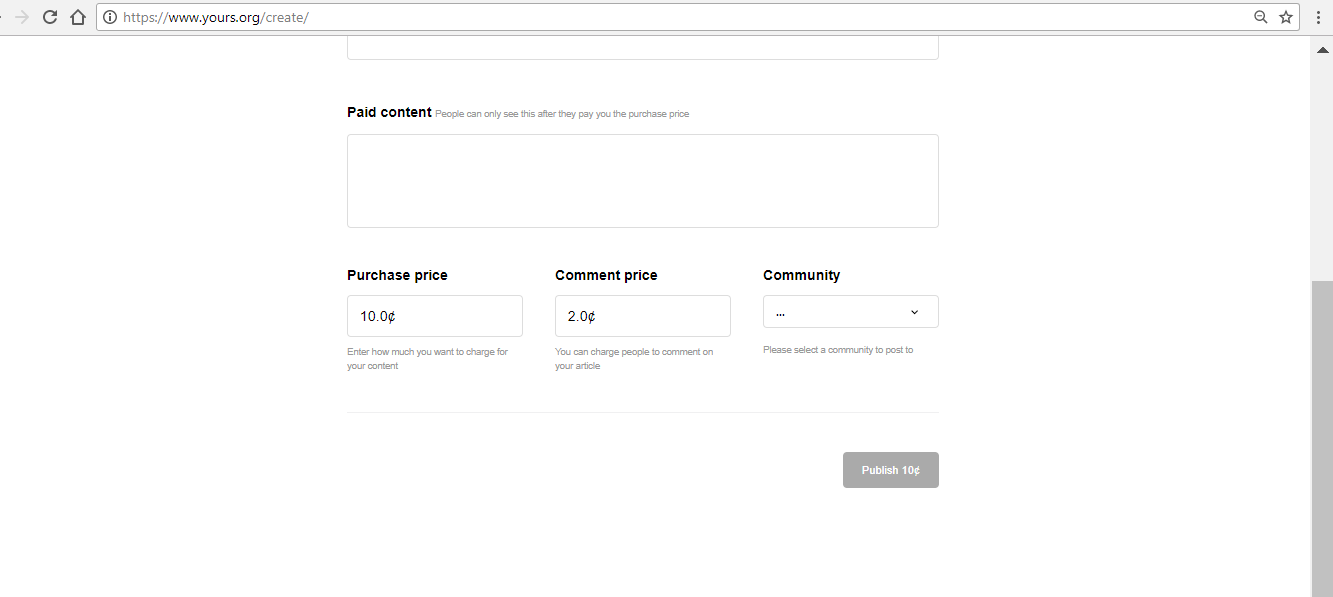Click the partially visible text area at top

tap(643, 48)
